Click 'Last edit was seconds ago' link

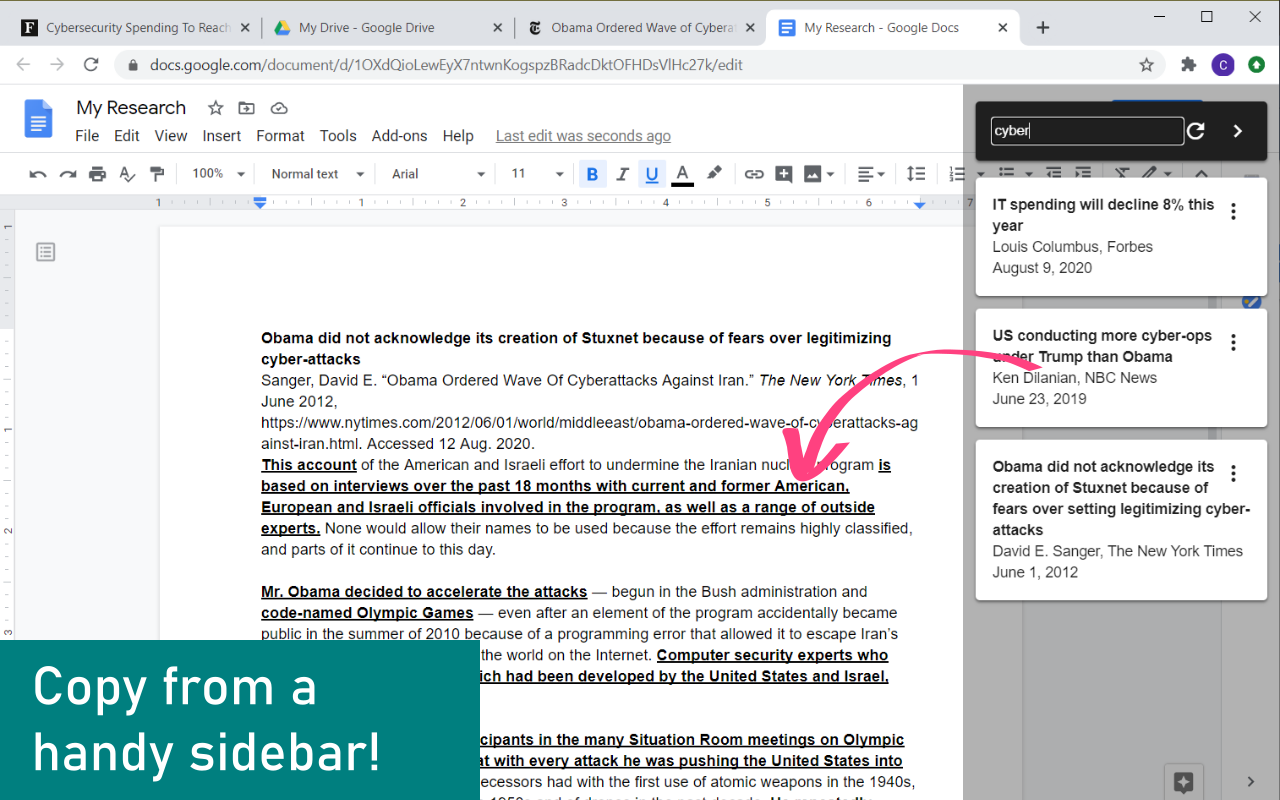click(x=583, y=136)
